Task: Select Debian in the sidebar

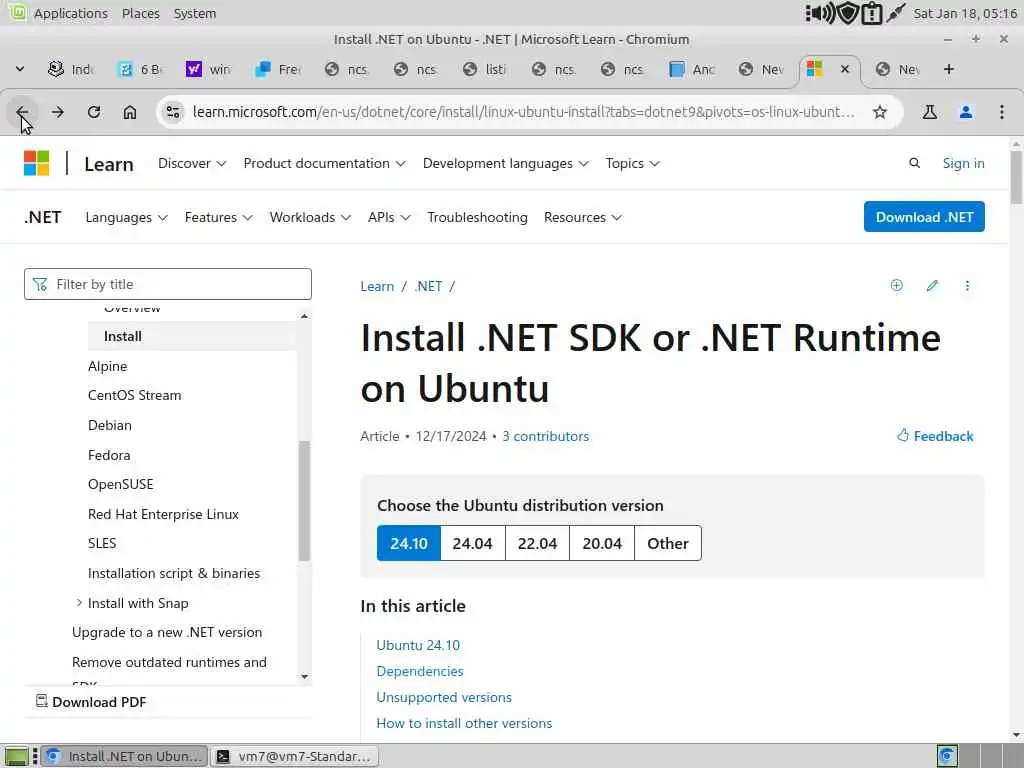Action: [110, 425]
